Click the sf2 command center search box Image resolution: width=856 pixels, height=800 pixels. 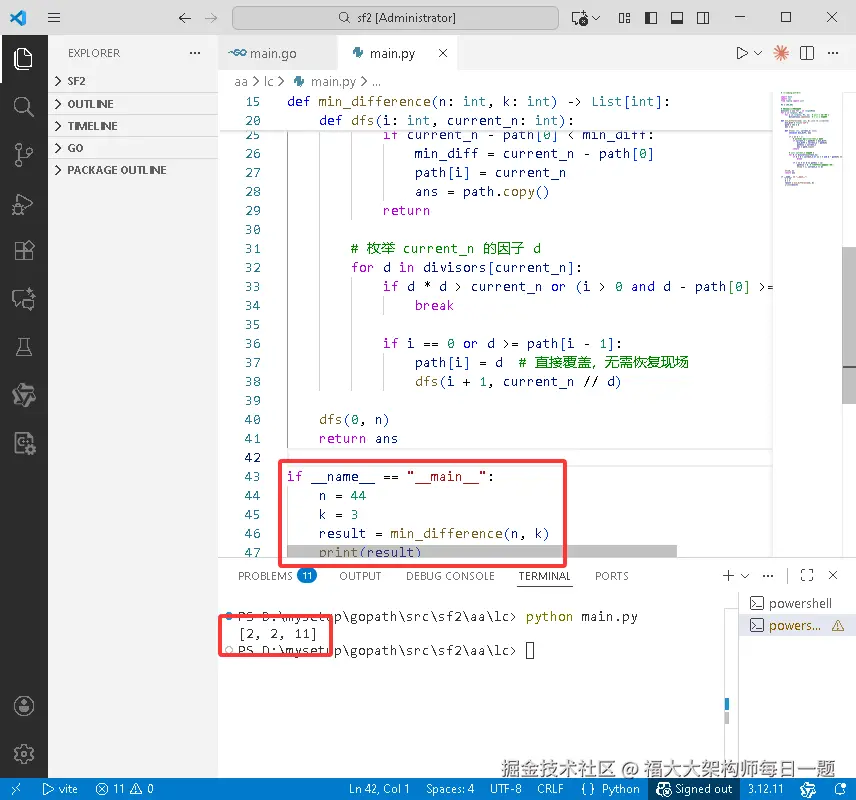coord(395,18)
